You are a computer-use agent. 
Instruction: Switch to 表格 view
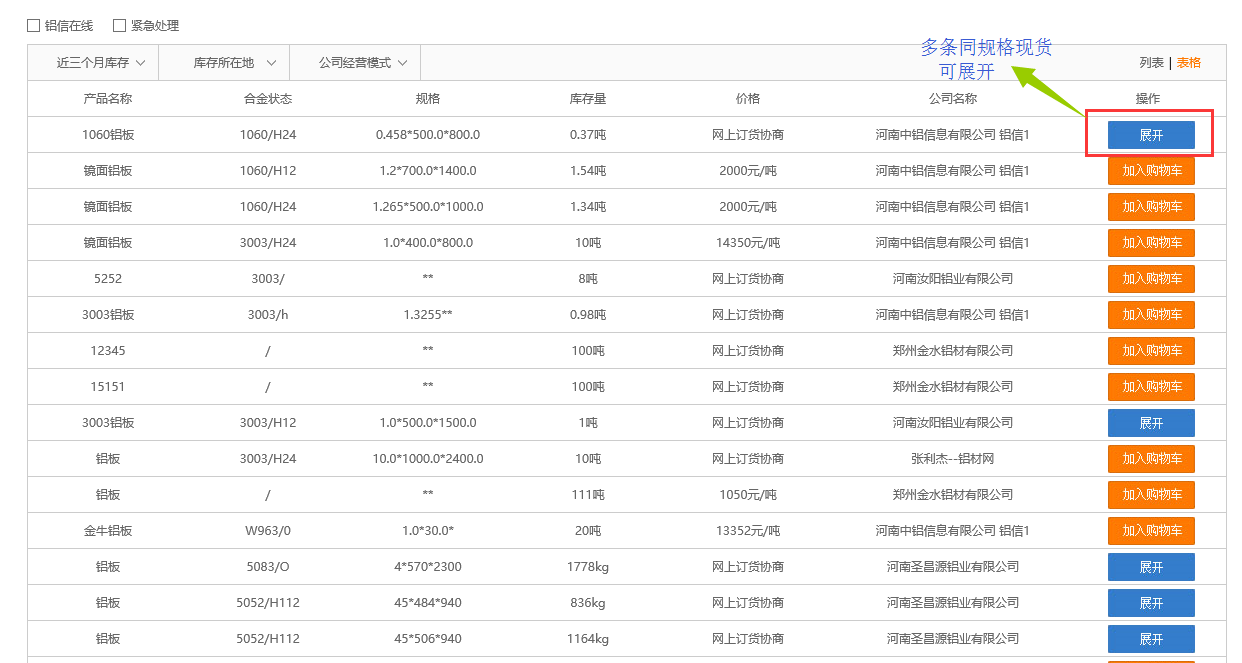1189,63
